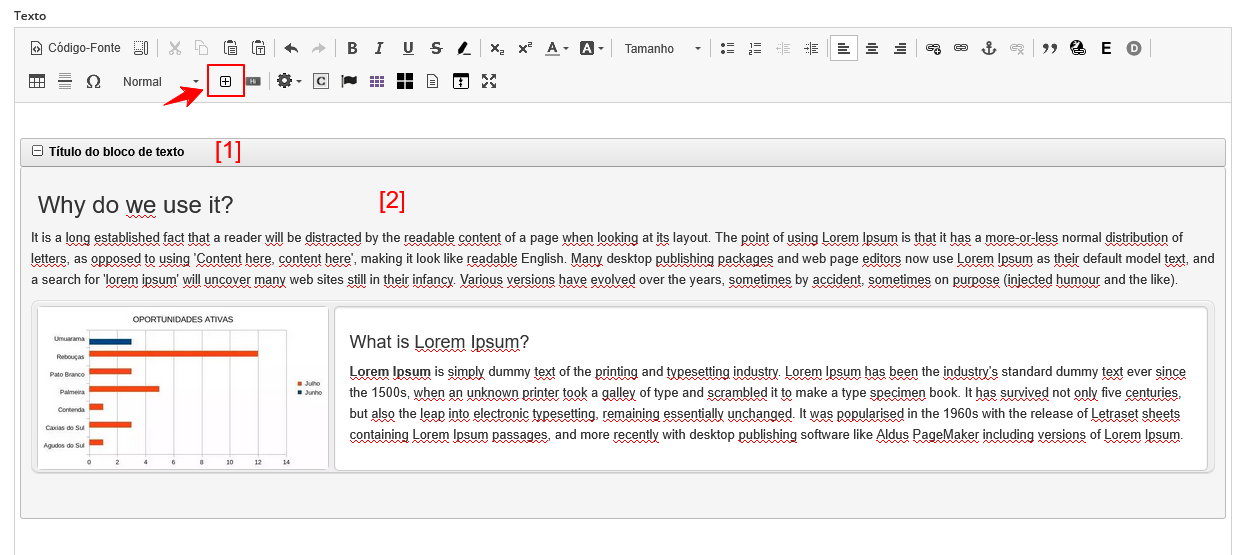
Task: Click the 'What is Lorem Ipsum?' heading
Action: [439, 342]
